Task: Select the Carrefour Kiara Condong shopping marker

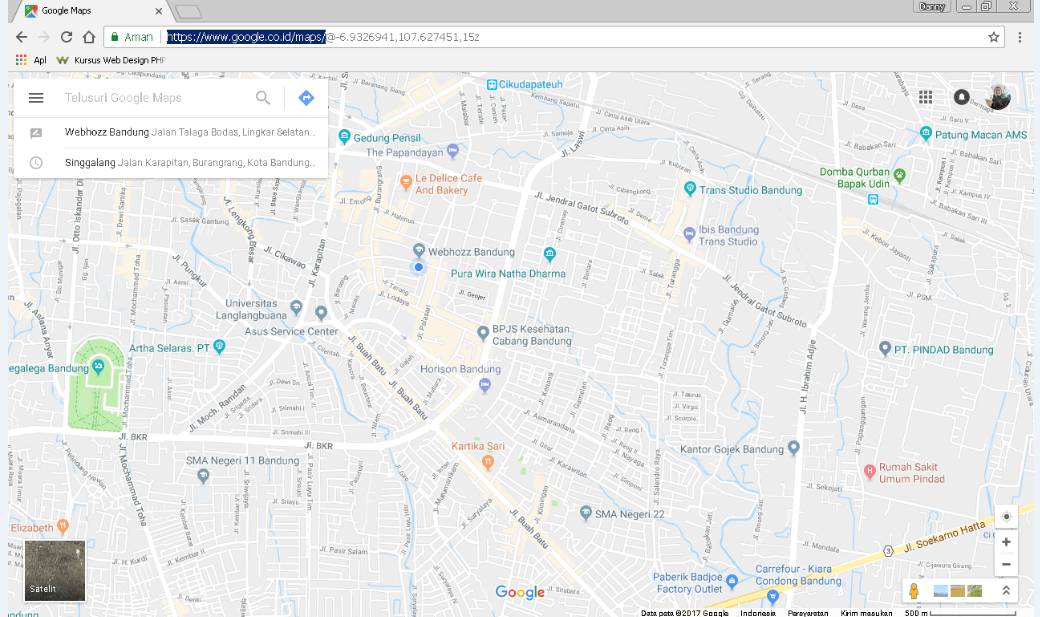Action: point(772,596)
